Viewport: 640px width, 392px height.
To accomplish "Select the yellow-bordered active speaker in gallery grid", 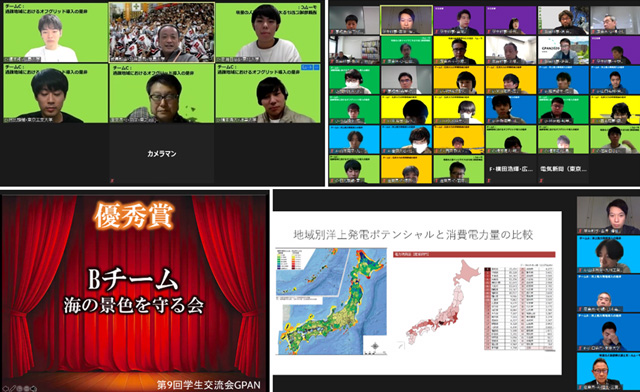I will tap(406, 20).
